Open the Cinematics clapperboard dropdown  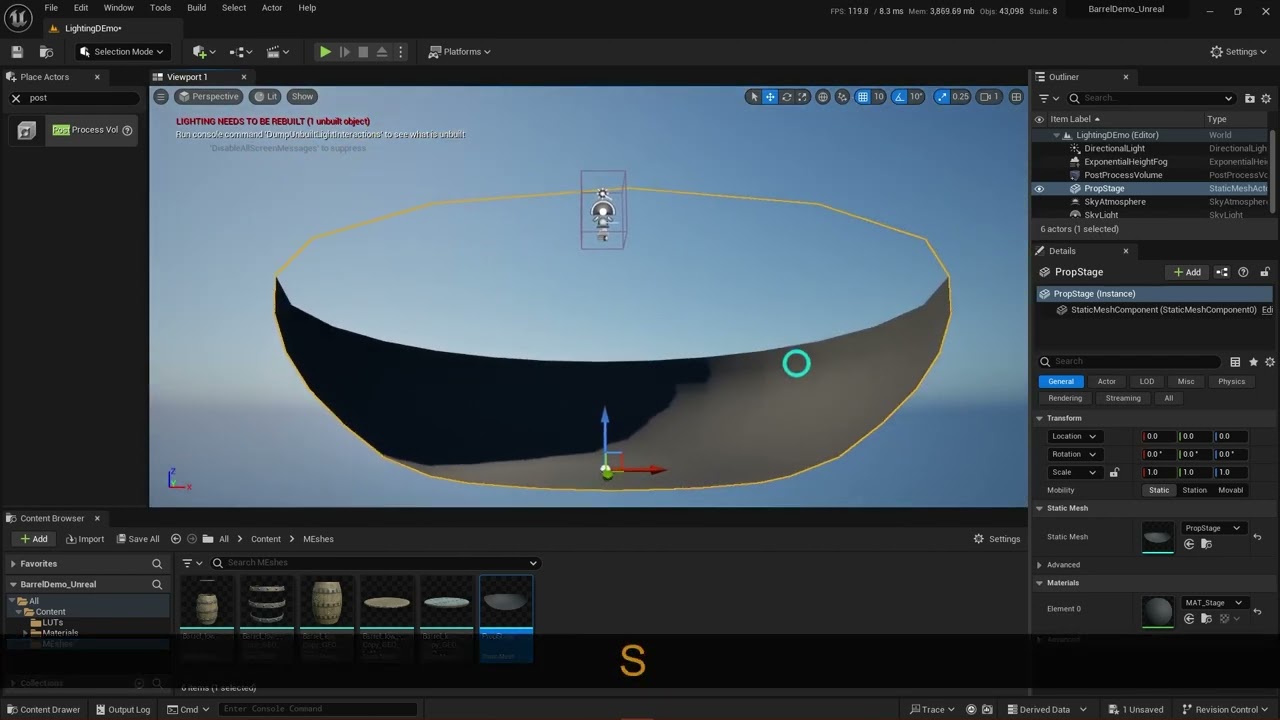click(277, 52)
